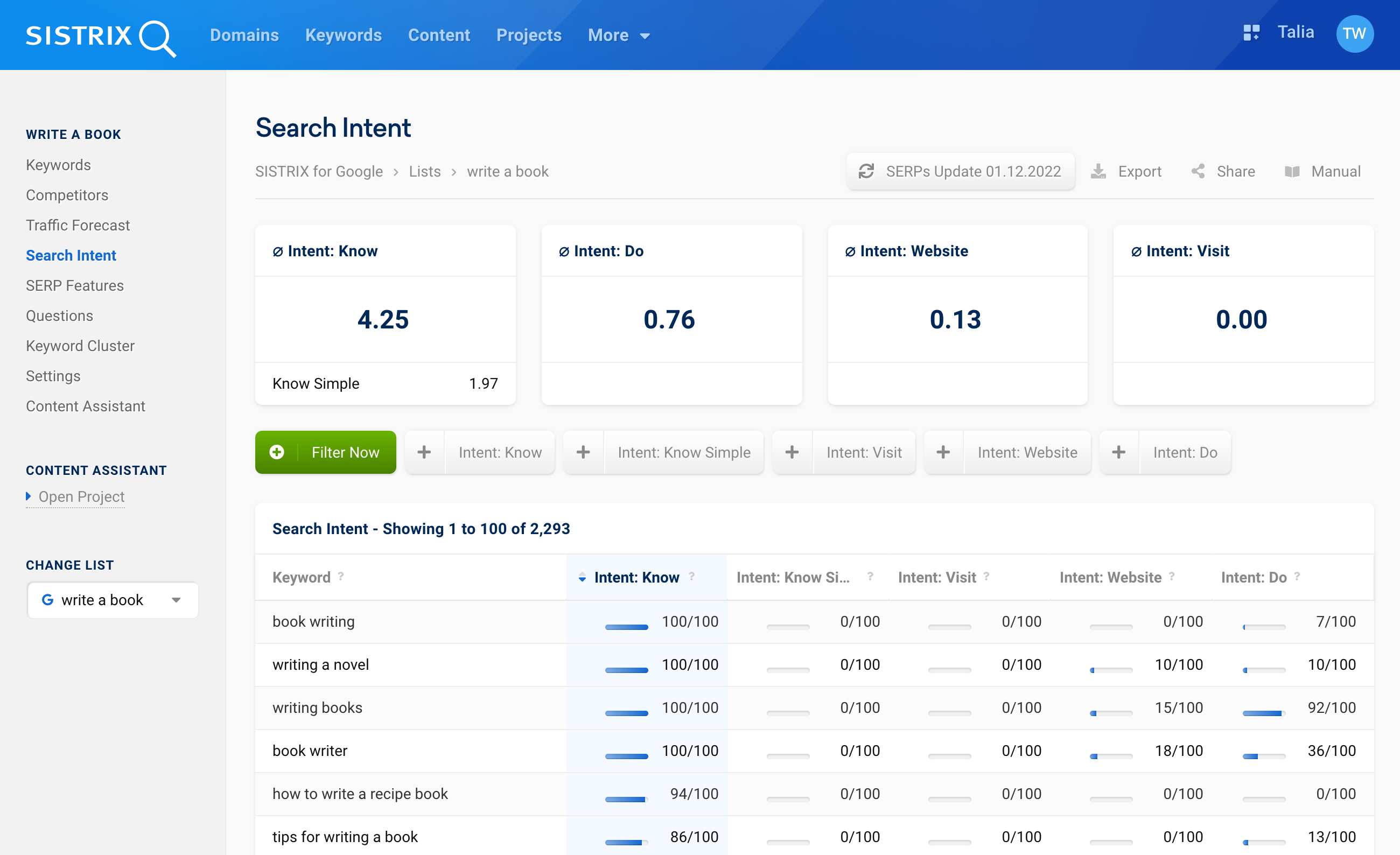Expand the More menu arrow
Image resolution: width=1400 pixels, height=855 pixels.
[x=645, y=36]
